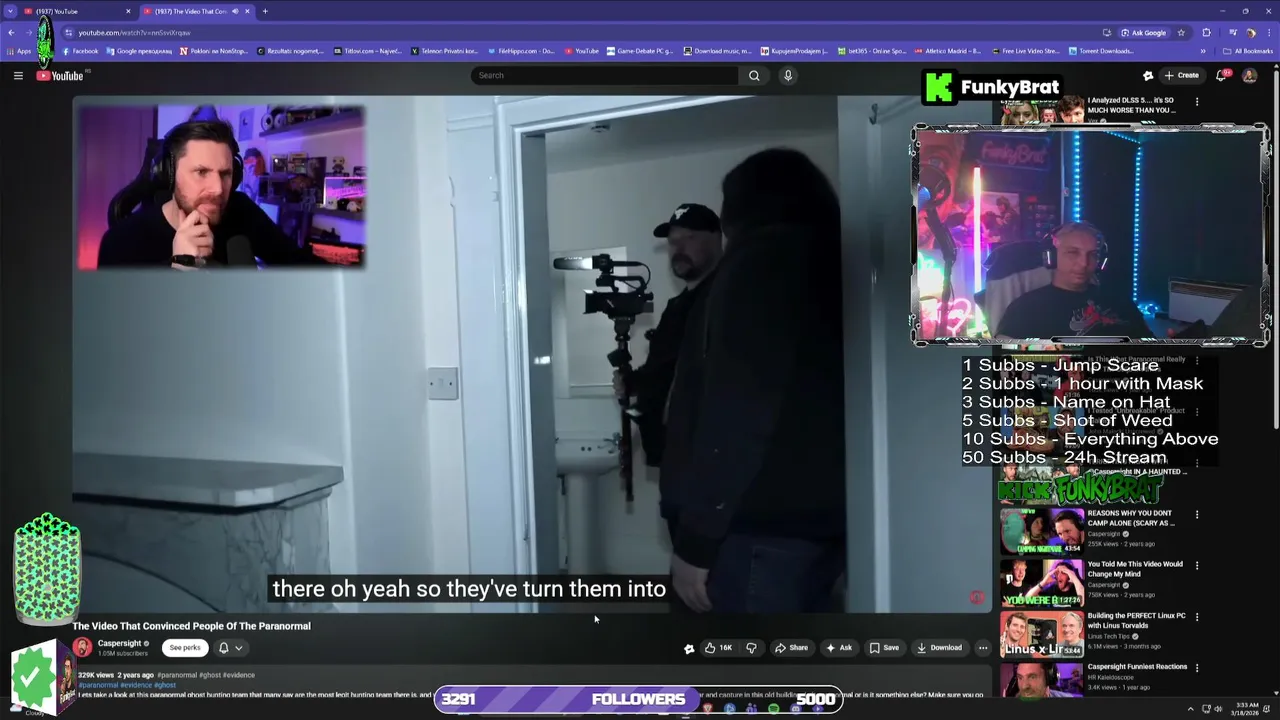1280x720 pixels.
Task: Open Caspersight channel name link
Action: [x=119, y=643]
